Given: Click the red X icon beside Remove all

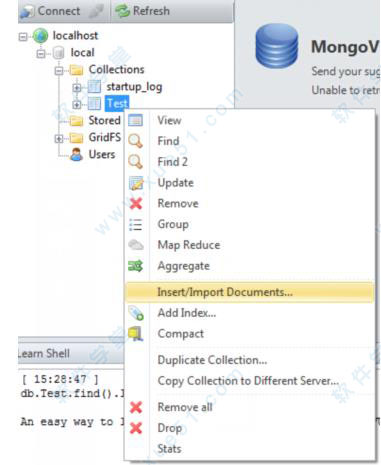Looking at the screenshot, I should click(136, 407).
